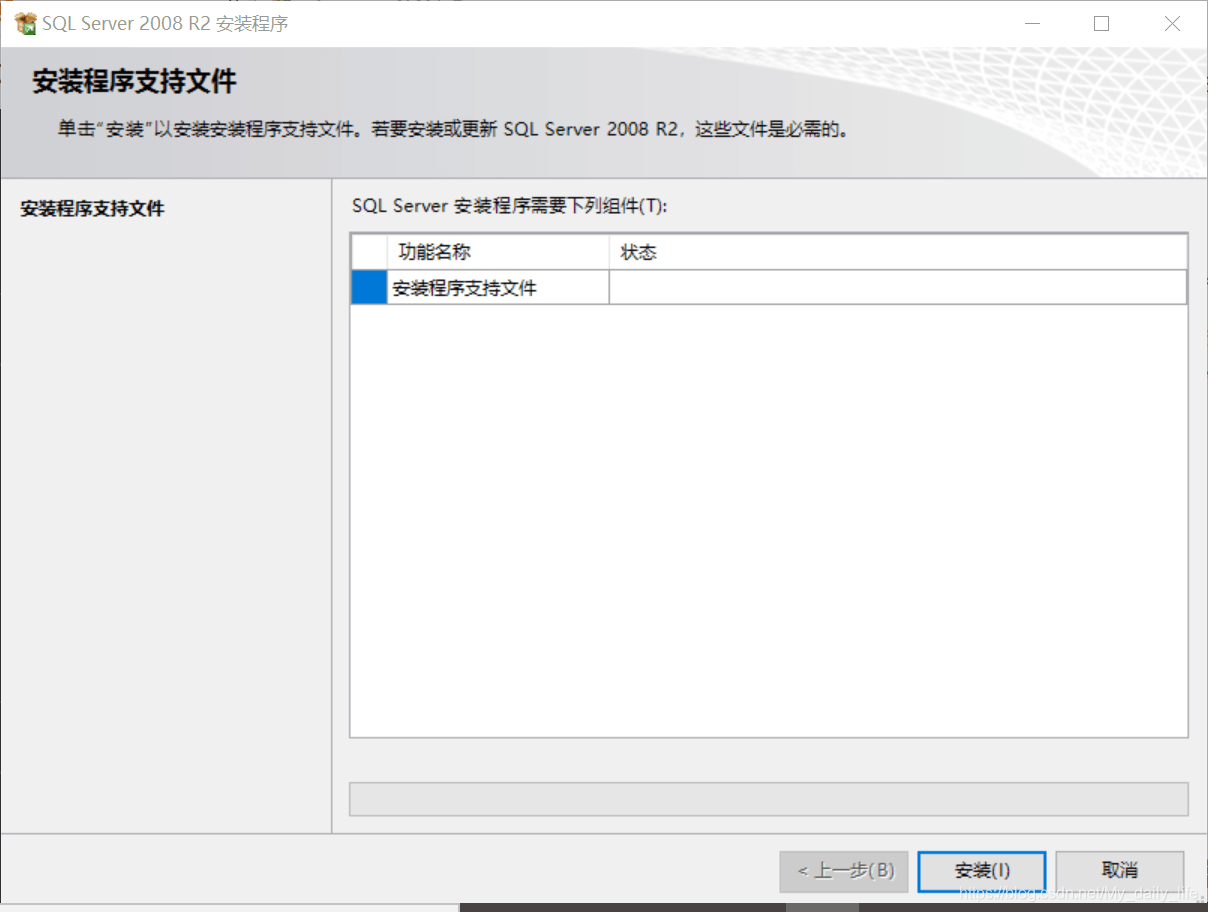Click the blank corner header cell of the table
This screenshot has height=912, width=1208.
[369, 252]
